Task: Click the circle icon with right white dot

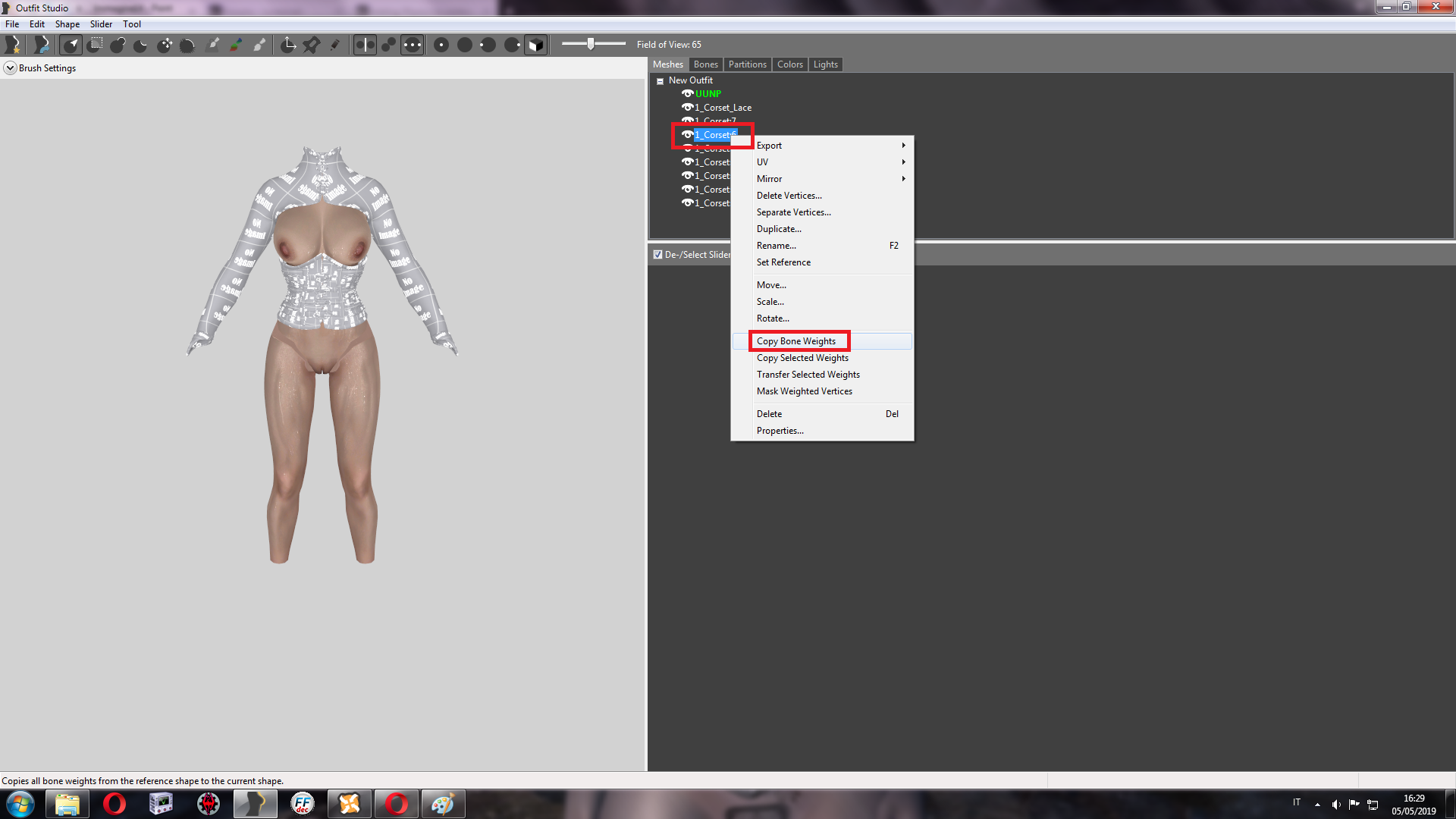Action: click(512, 45)
